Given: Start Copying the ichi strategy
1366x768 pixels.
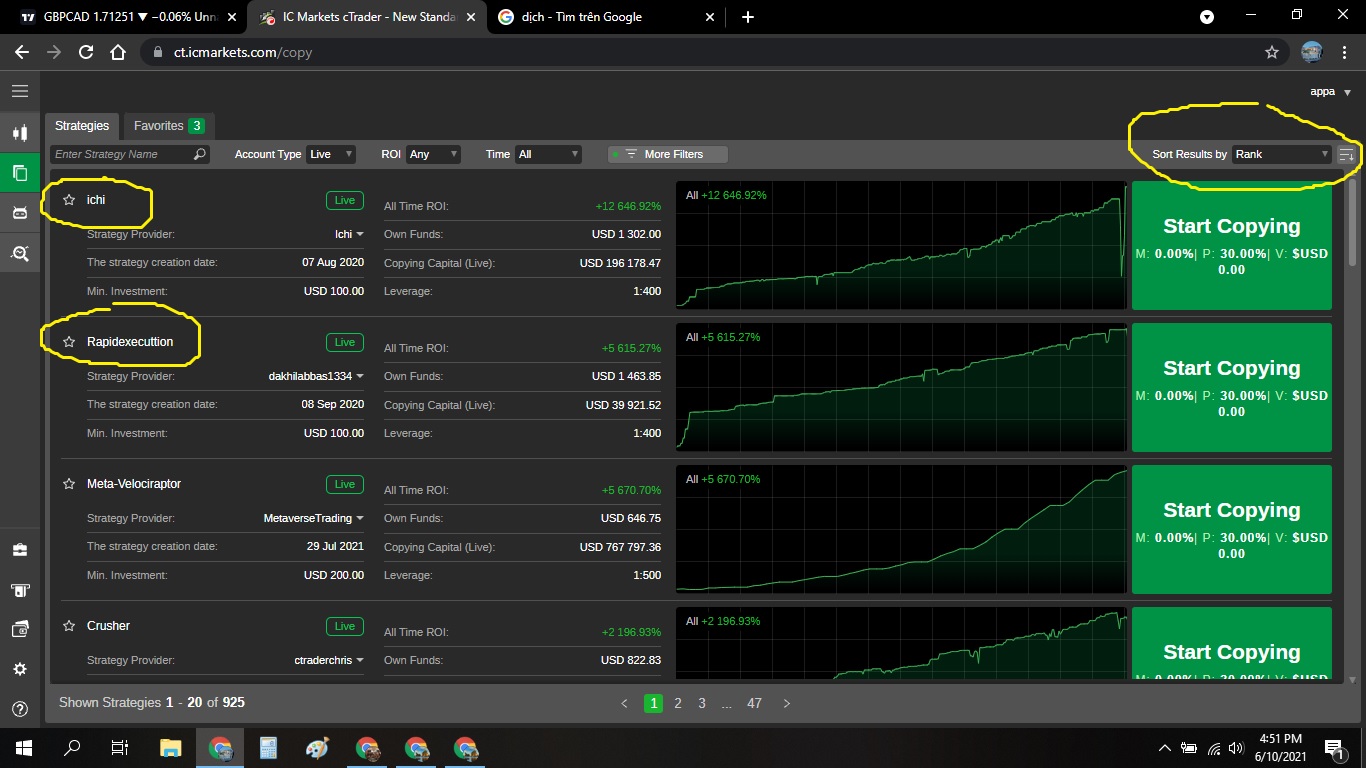Looking at the screenshot, I should pyautogui.click(x=1231, y=246).
